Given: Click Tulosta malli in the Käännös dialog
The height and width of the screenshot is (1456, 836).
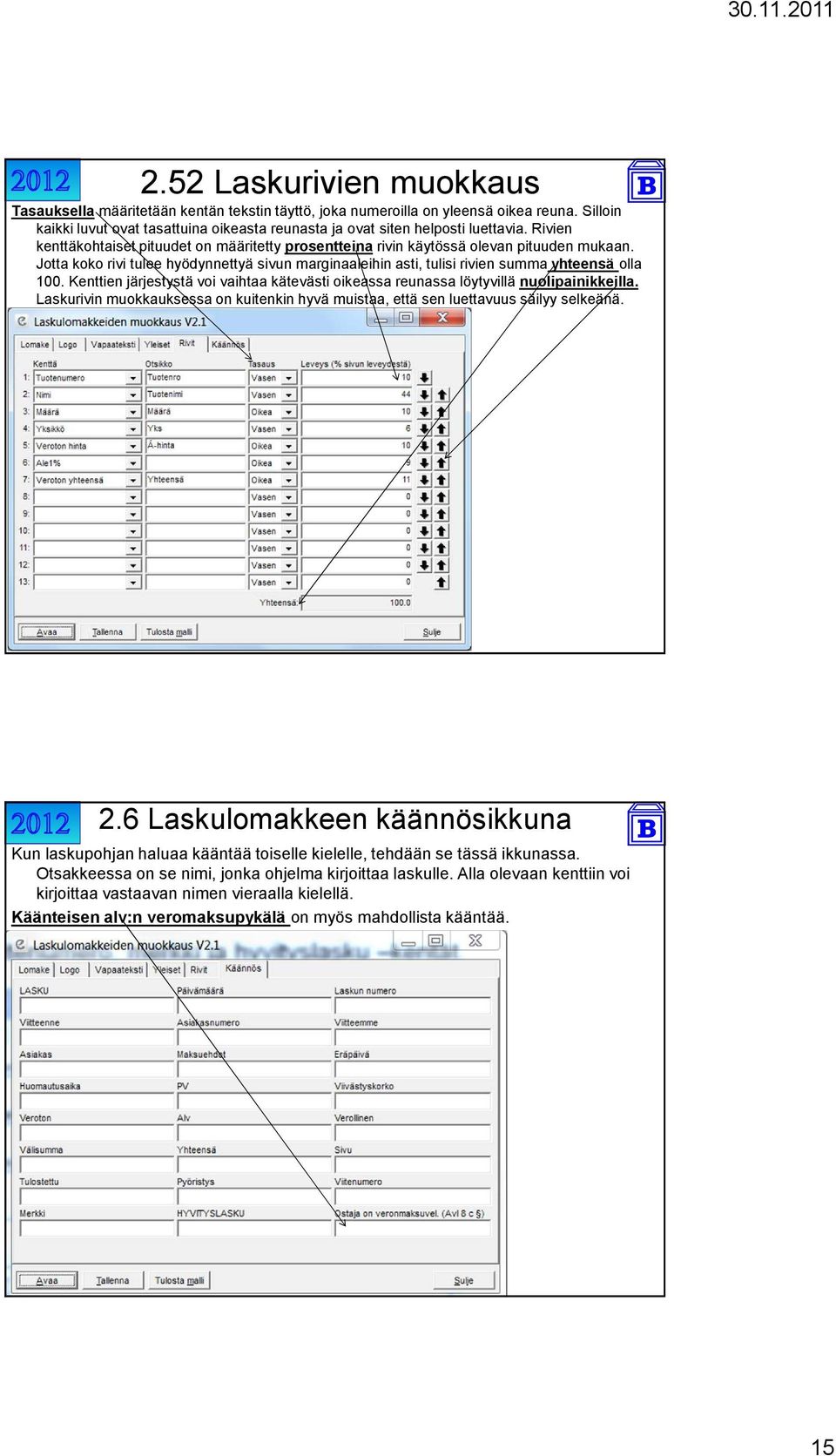Looking at the screenshot, I should pos(179,1281).
